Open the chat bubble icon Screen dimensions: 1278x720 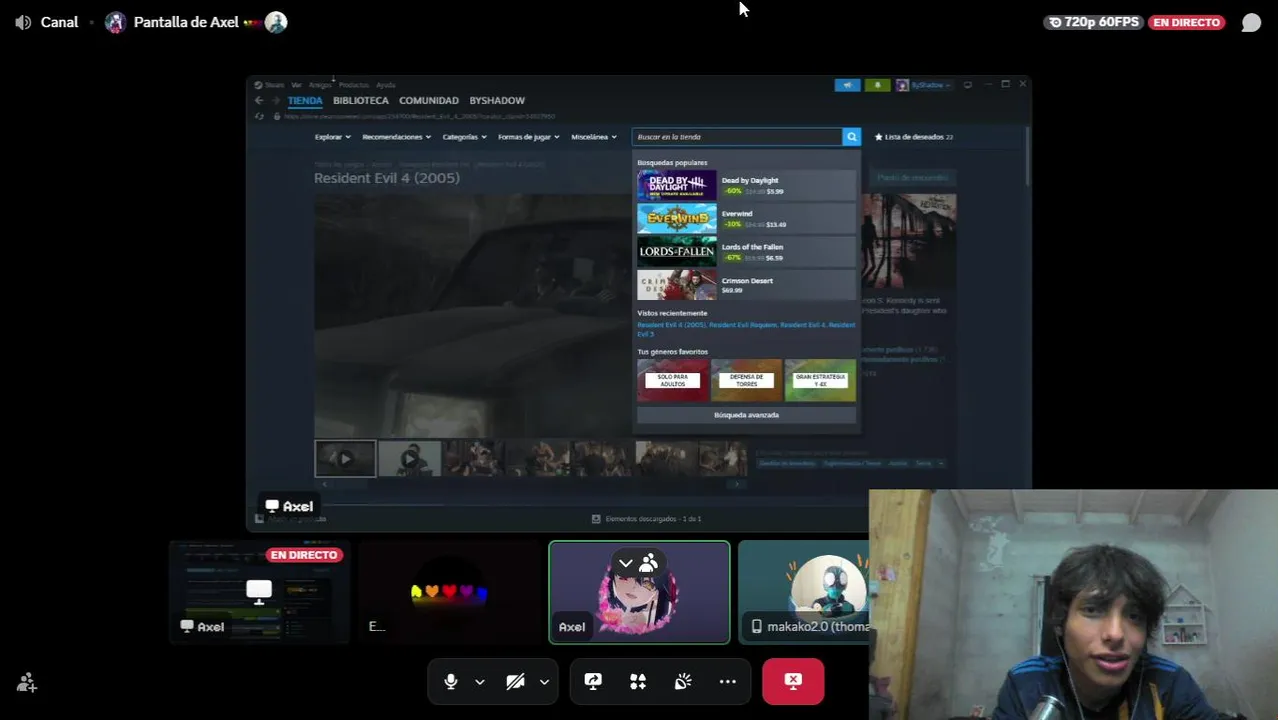tap(1251, 22)
